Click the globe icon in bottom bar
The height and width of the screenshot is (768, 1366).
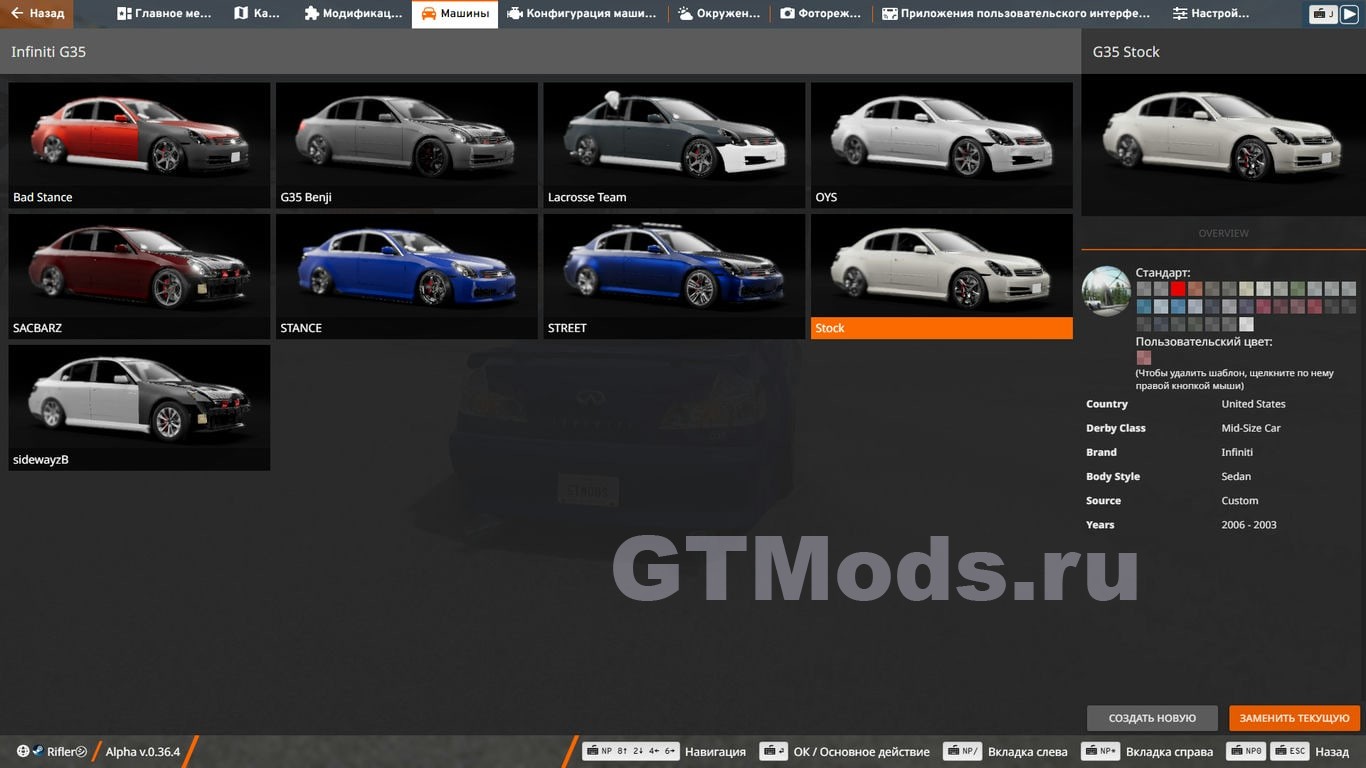(23, 751)
